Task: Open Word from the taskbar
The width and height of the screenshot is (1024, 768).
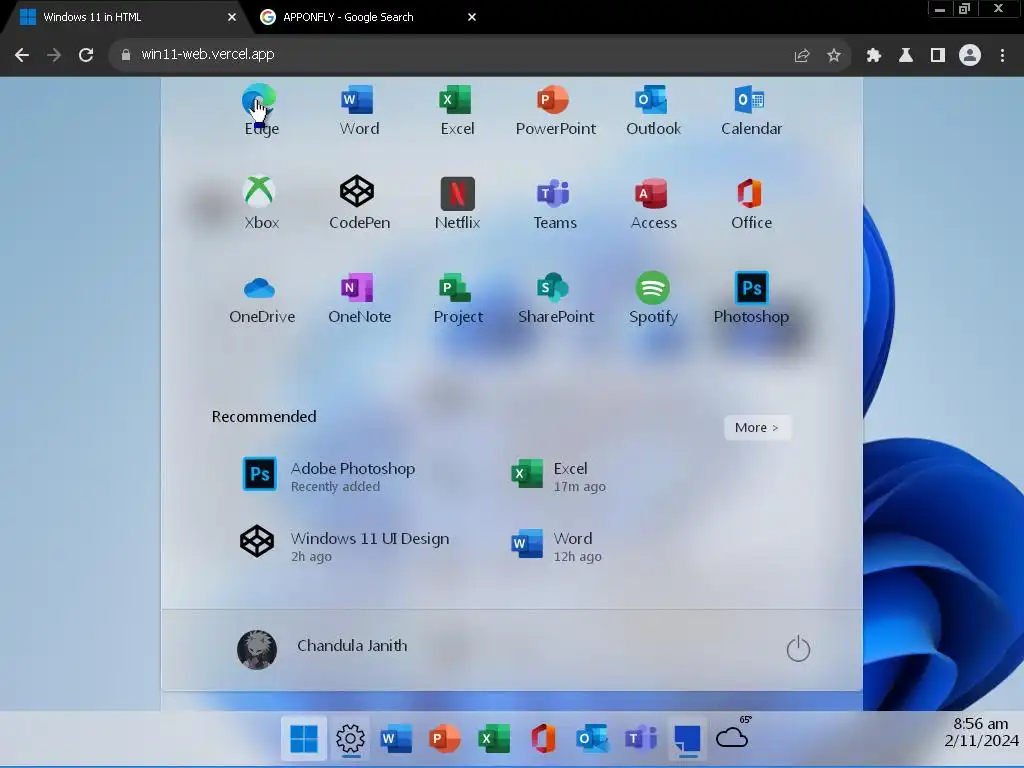Action: click(x=396, y=739)
